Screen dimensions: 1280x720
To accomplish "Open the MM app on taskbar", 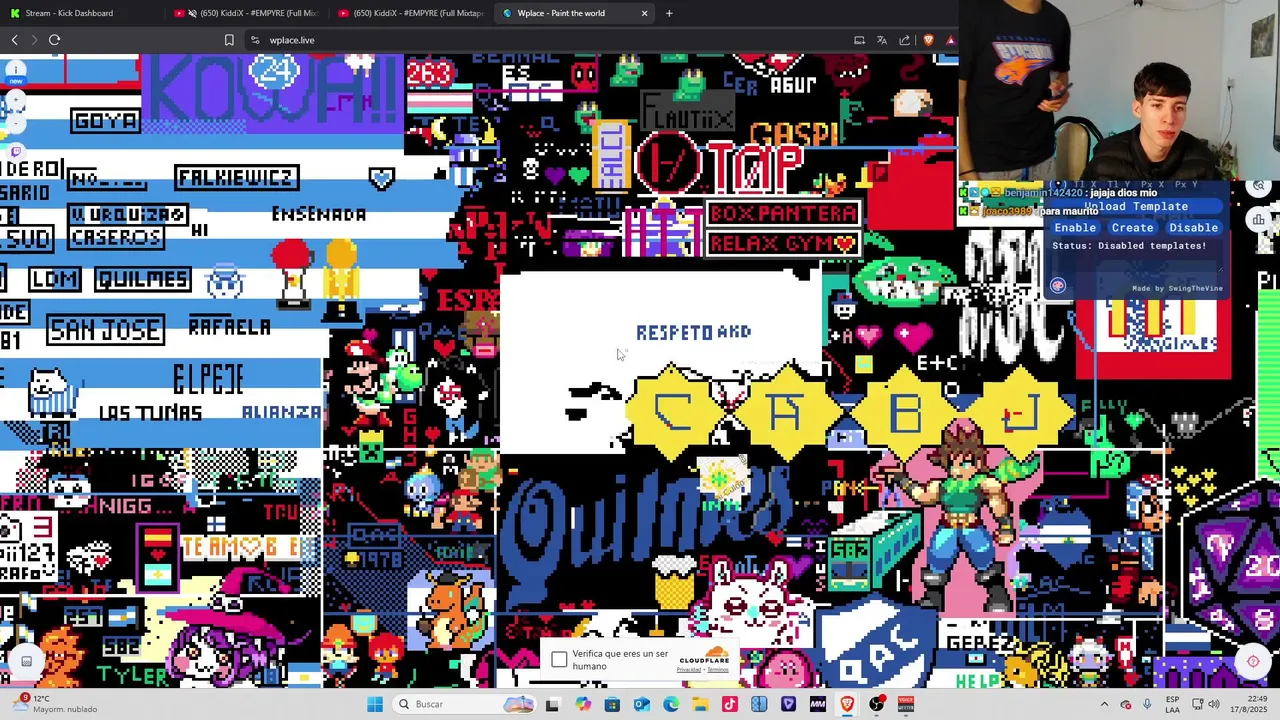I will (x=818, y=704).
